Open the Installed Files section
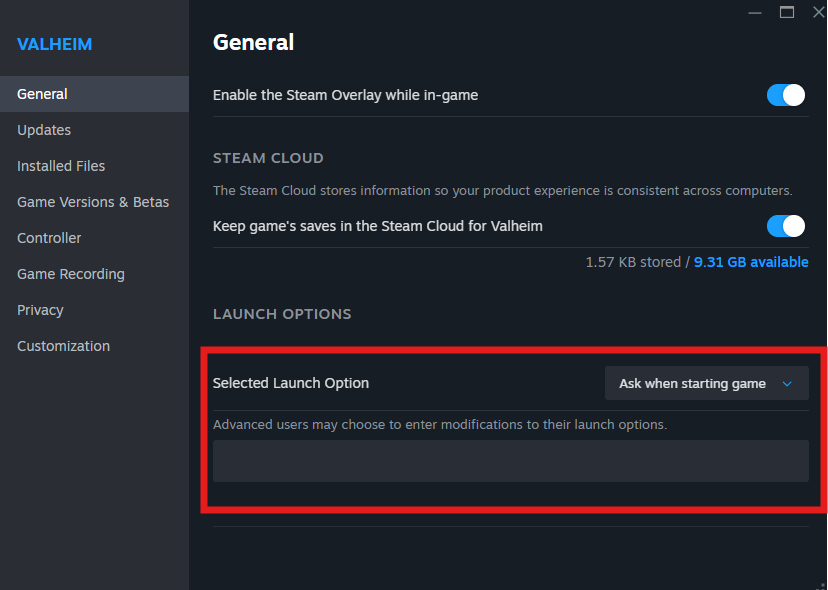828x590 pixels. (61, 166)
